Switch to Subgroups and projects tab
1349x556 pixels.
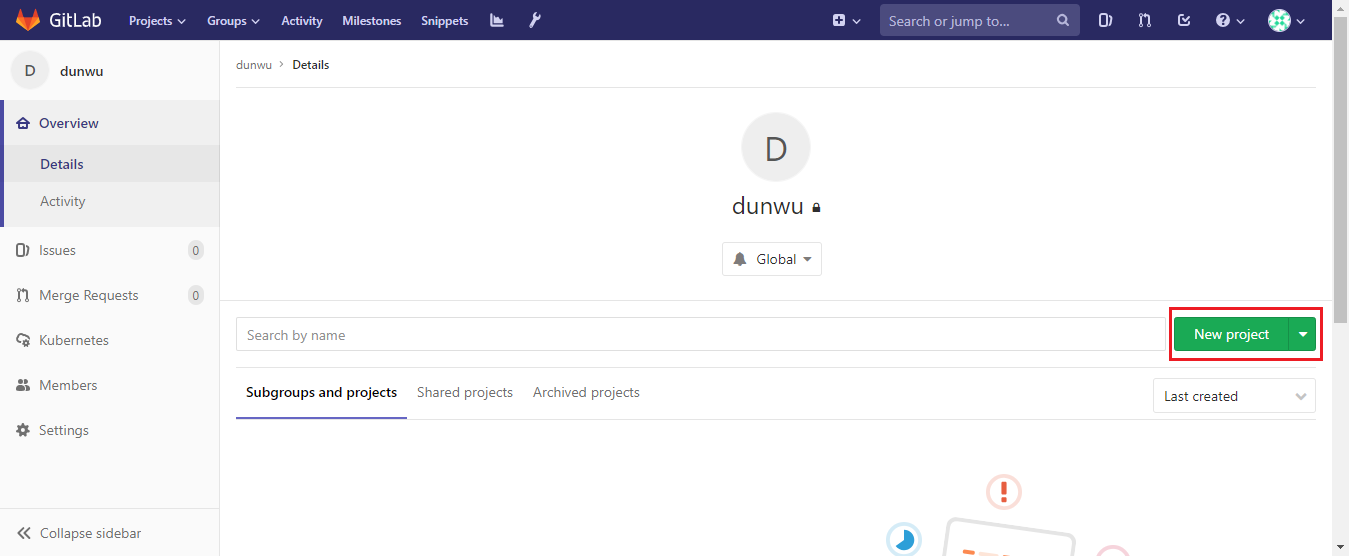point(321,392)
